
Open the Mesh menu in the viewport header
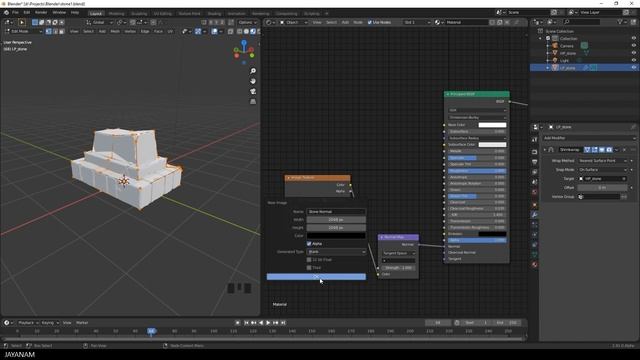115,31
